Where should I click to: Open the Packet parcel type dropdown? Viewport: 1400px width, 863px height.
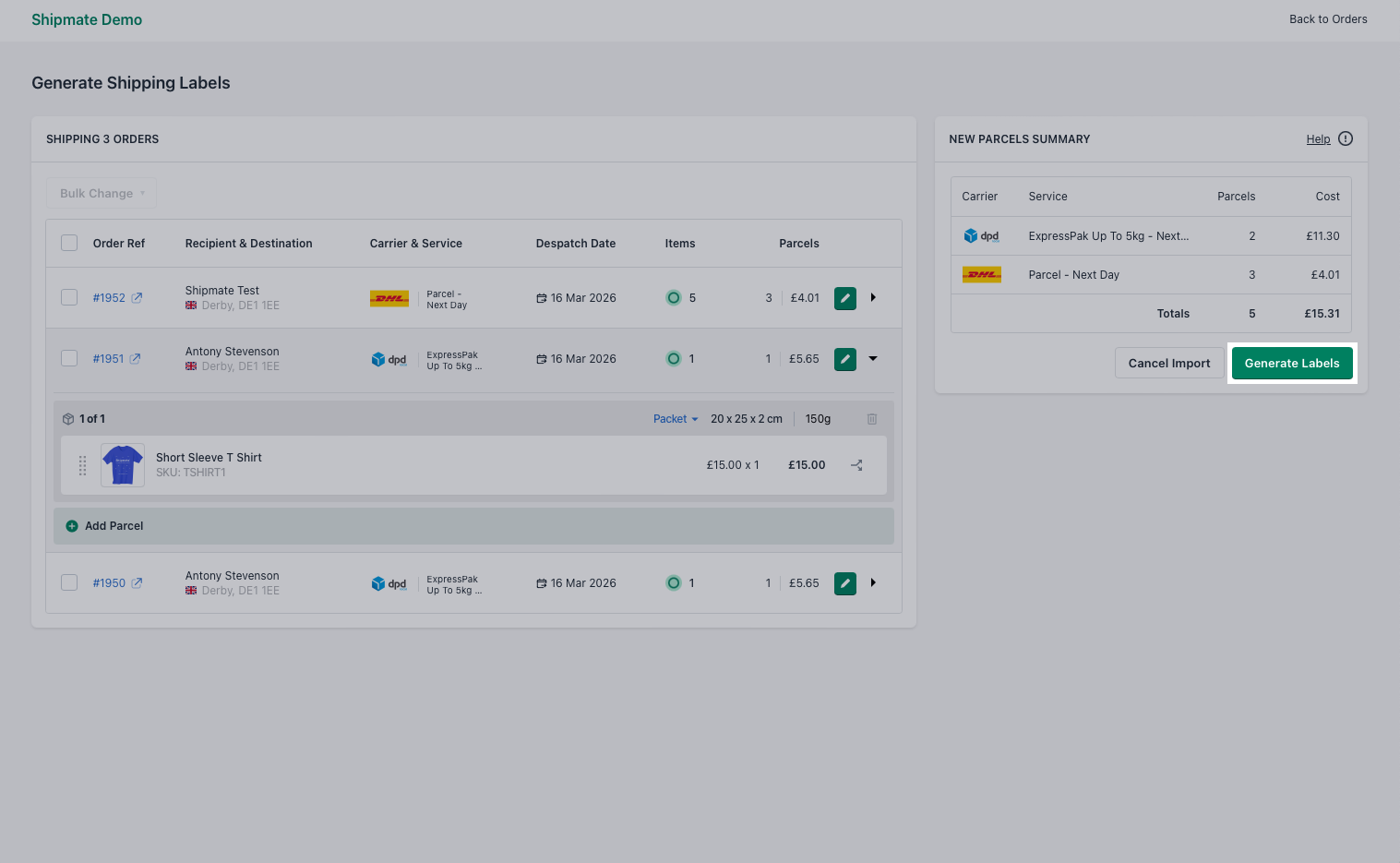[x=676, y=419]
